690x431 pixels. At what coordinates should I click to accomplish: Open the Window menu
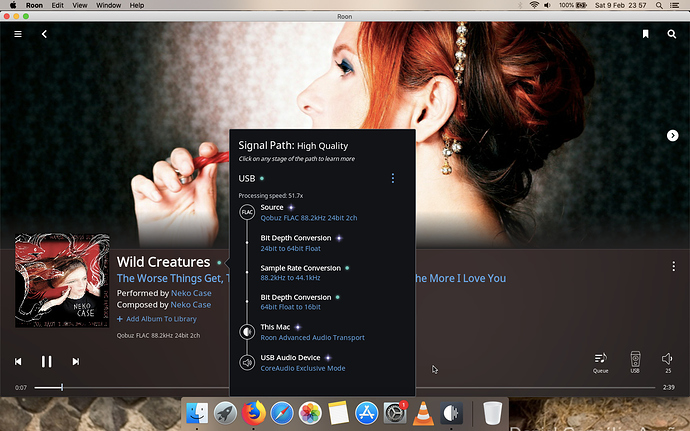[108, 5]
